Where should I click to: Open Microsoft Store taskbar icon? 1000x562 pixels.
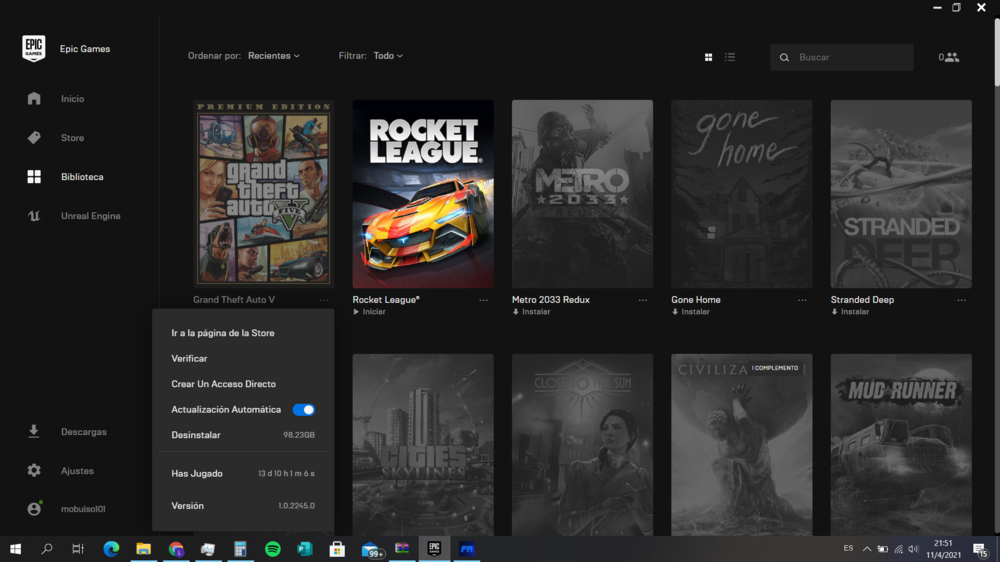[x=337, y=549]
